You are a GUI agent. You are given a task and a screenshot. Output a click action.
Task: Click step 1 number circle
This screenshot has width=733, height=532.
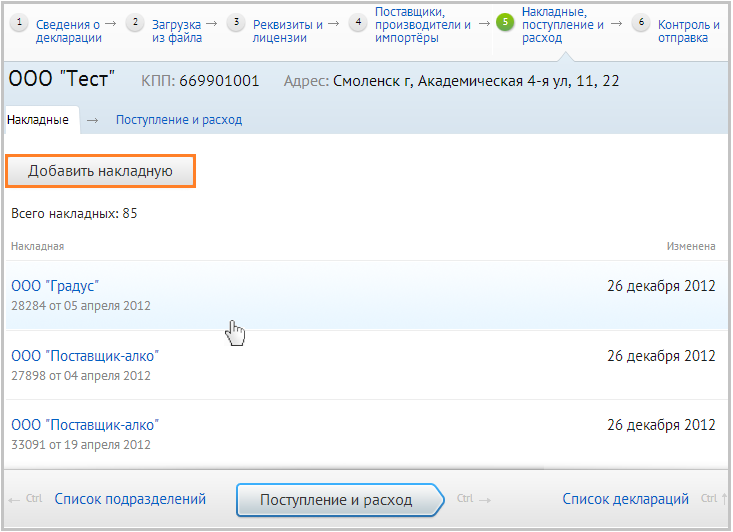(x=19, y=22)
